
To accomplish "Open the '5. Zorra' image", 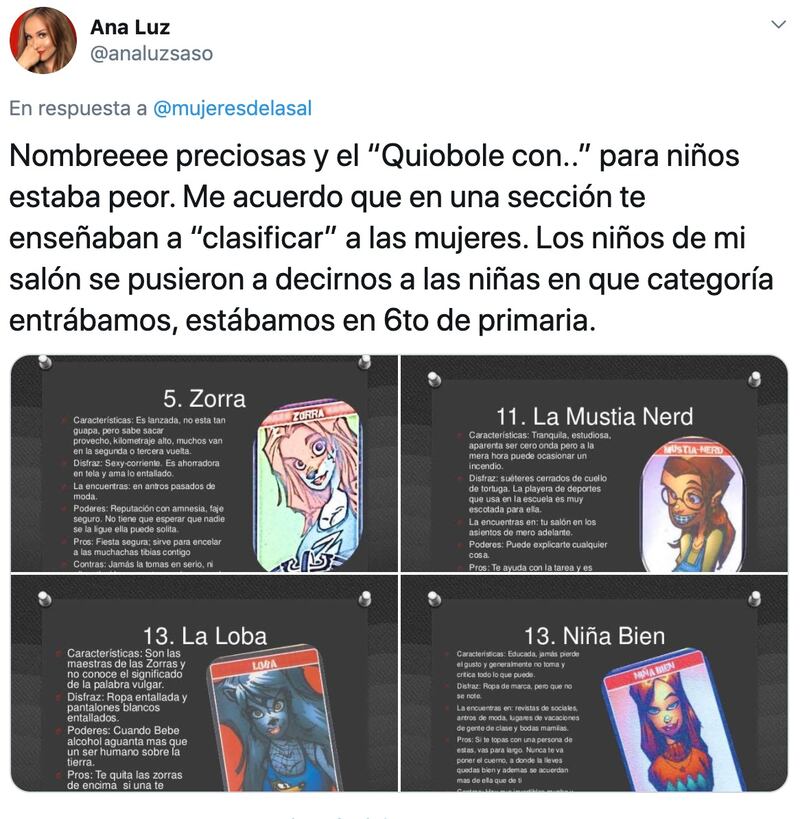I will [x=204, y=464].
